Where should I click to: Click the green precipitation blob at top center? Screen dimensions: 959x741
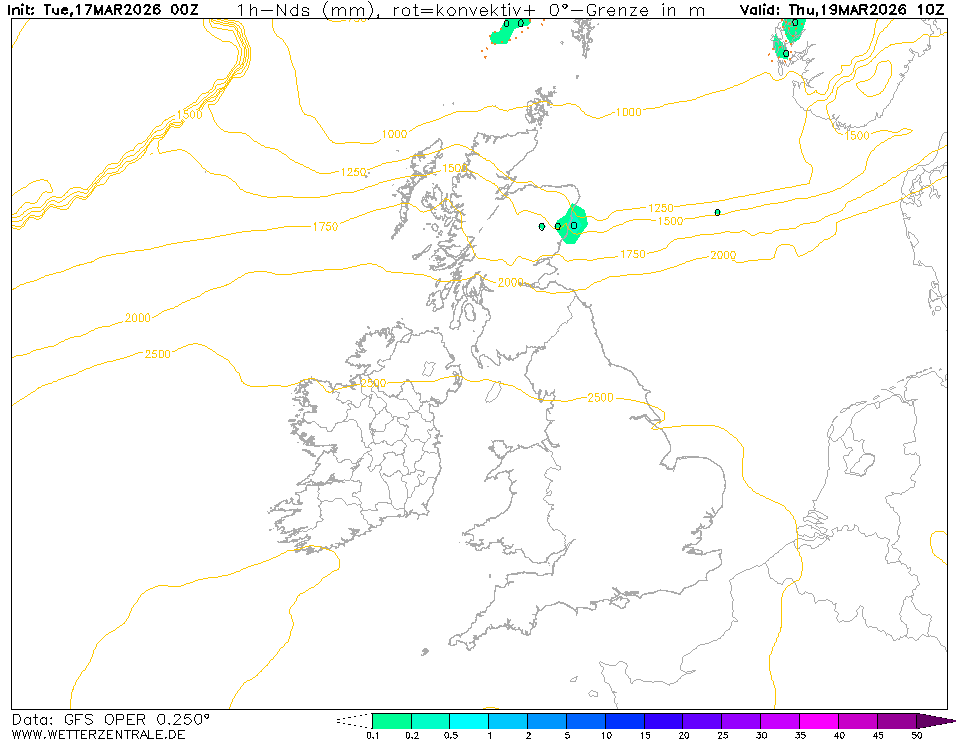click(508, 30)
